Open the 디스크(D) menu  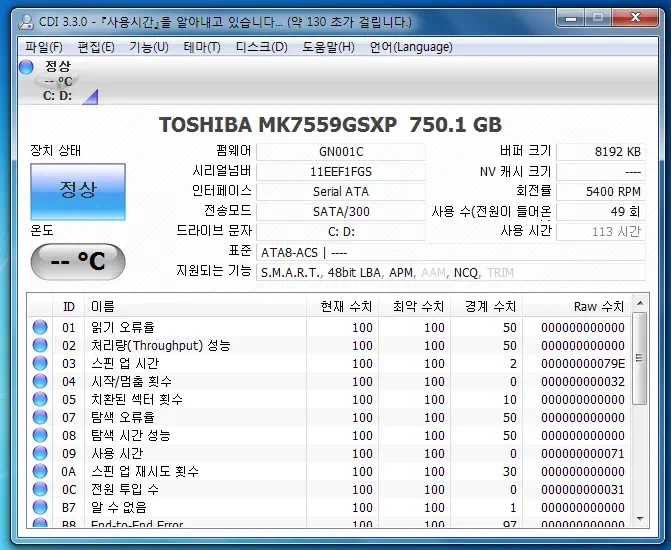point(261,47)
